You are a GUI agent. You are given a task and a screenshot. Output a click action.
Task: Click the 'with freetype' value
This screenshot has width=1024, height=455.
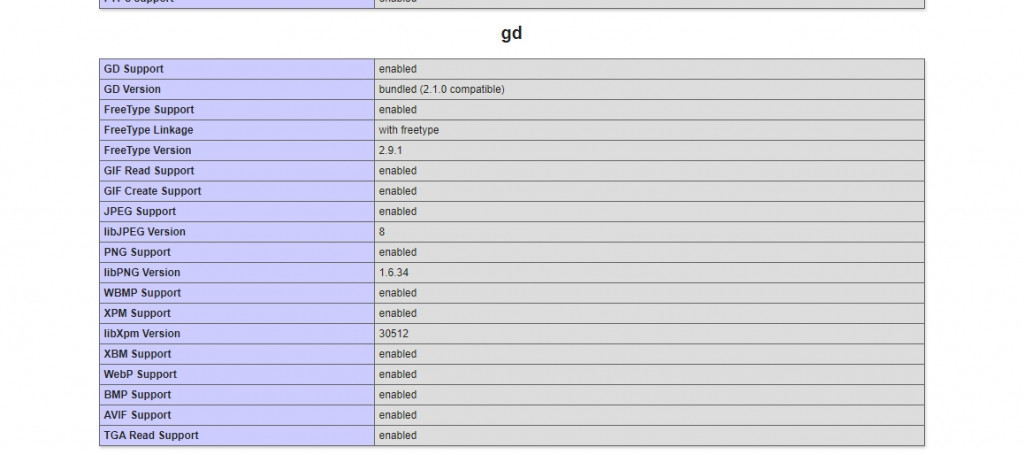[x=409, y=130]
